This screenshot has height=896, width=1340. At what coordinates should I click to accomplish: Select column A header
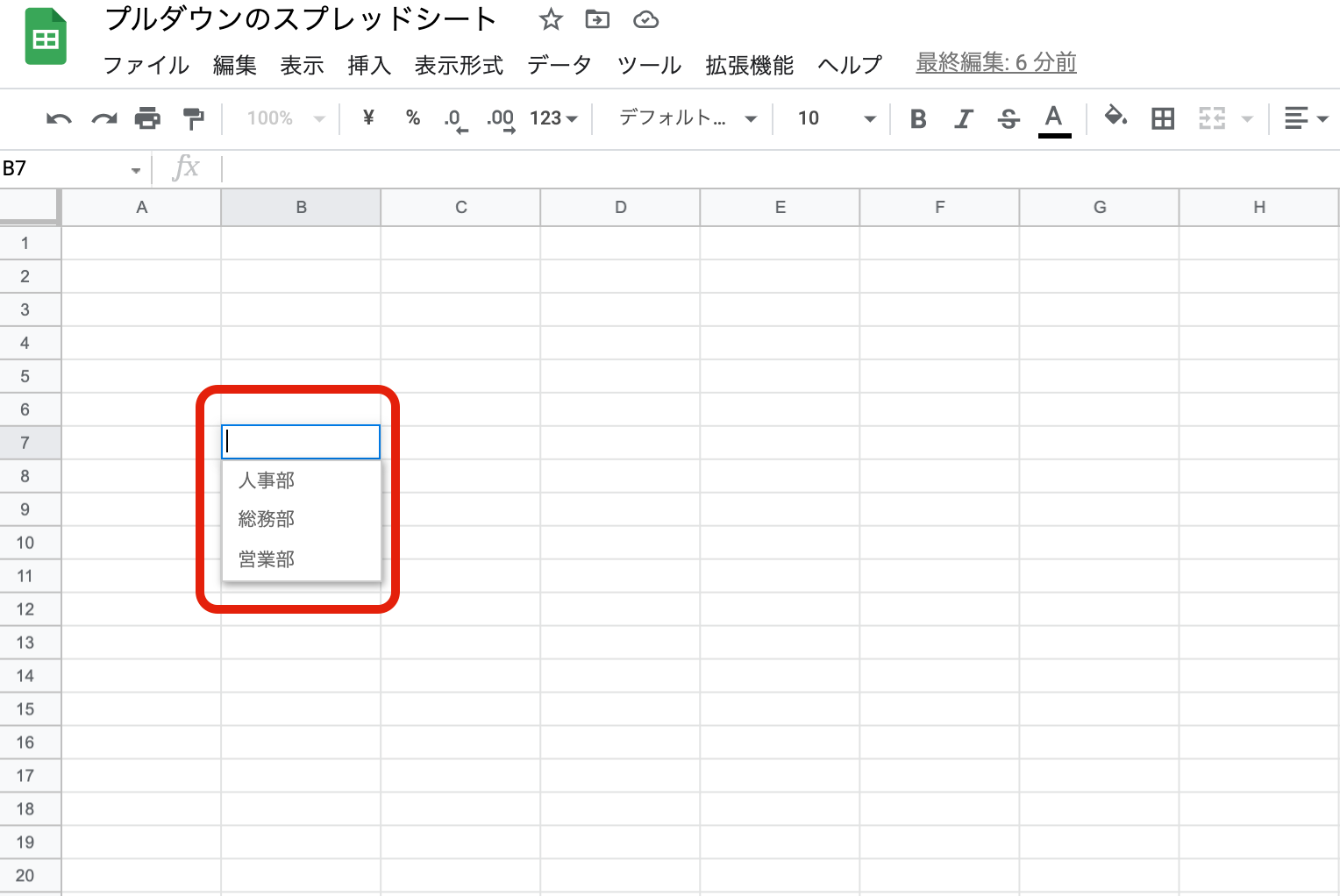141,208
